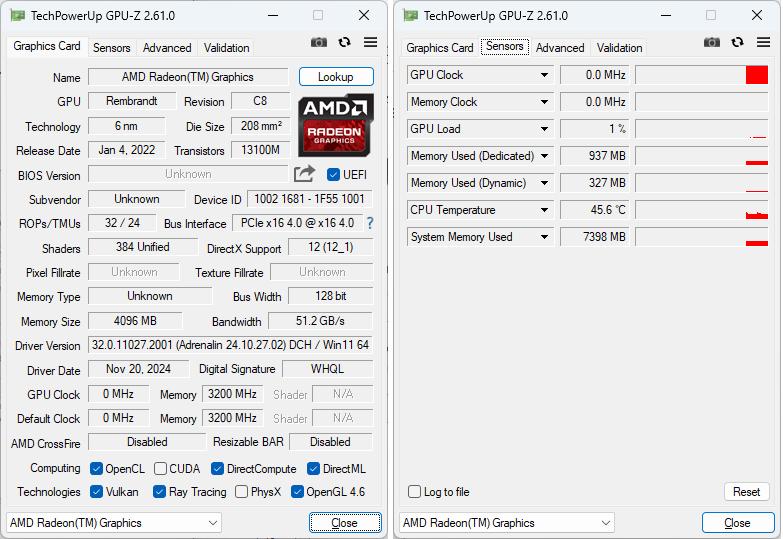
Task: Click the 7398 MB value
Action: 594,237
